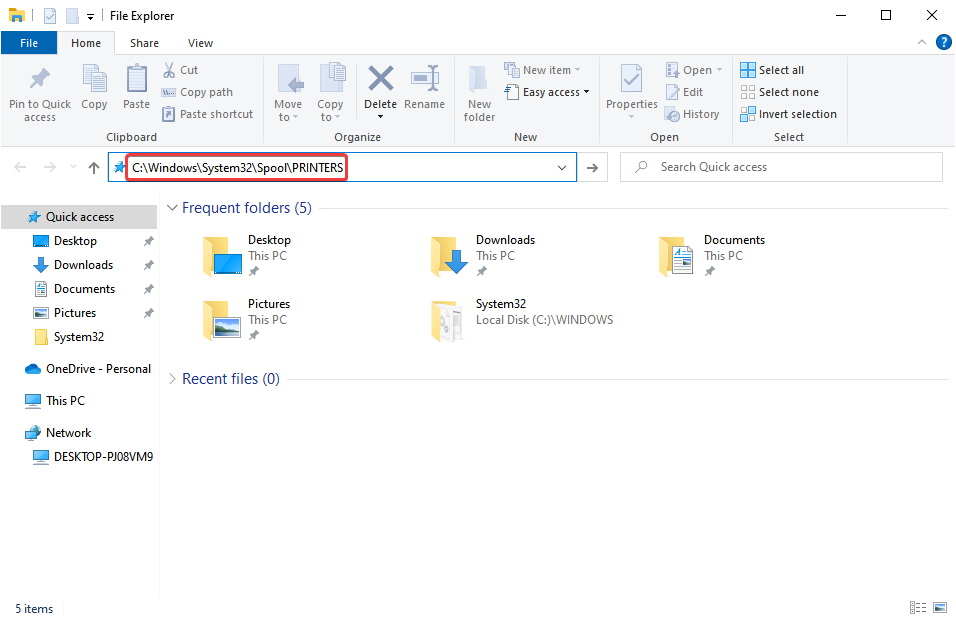This screenshot has width=956, height=621.
Task: Click Select all
Action: coord(772,70)
